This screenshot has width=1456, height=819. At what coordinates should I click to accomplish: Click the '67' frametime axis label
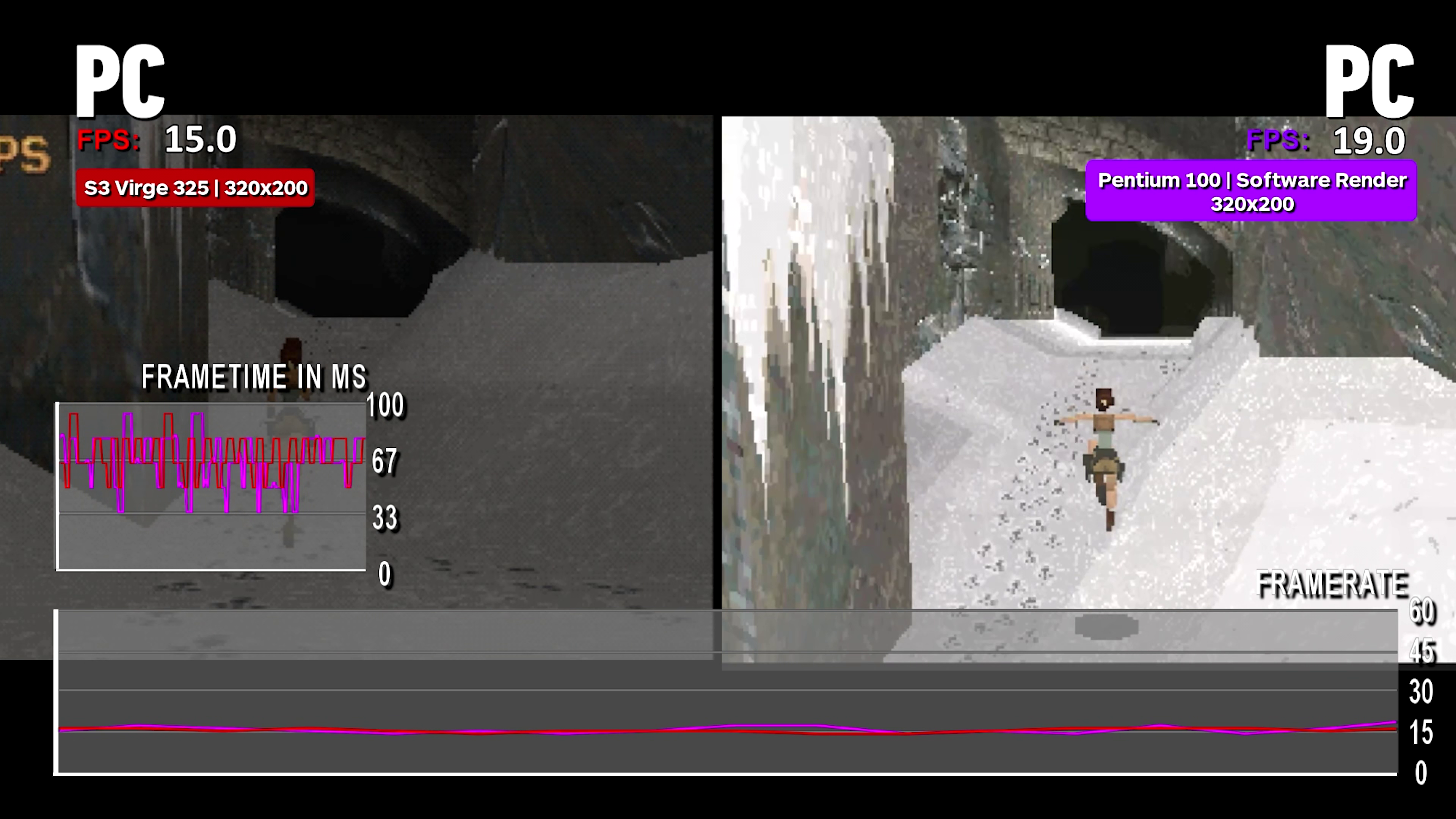[385, 461]
